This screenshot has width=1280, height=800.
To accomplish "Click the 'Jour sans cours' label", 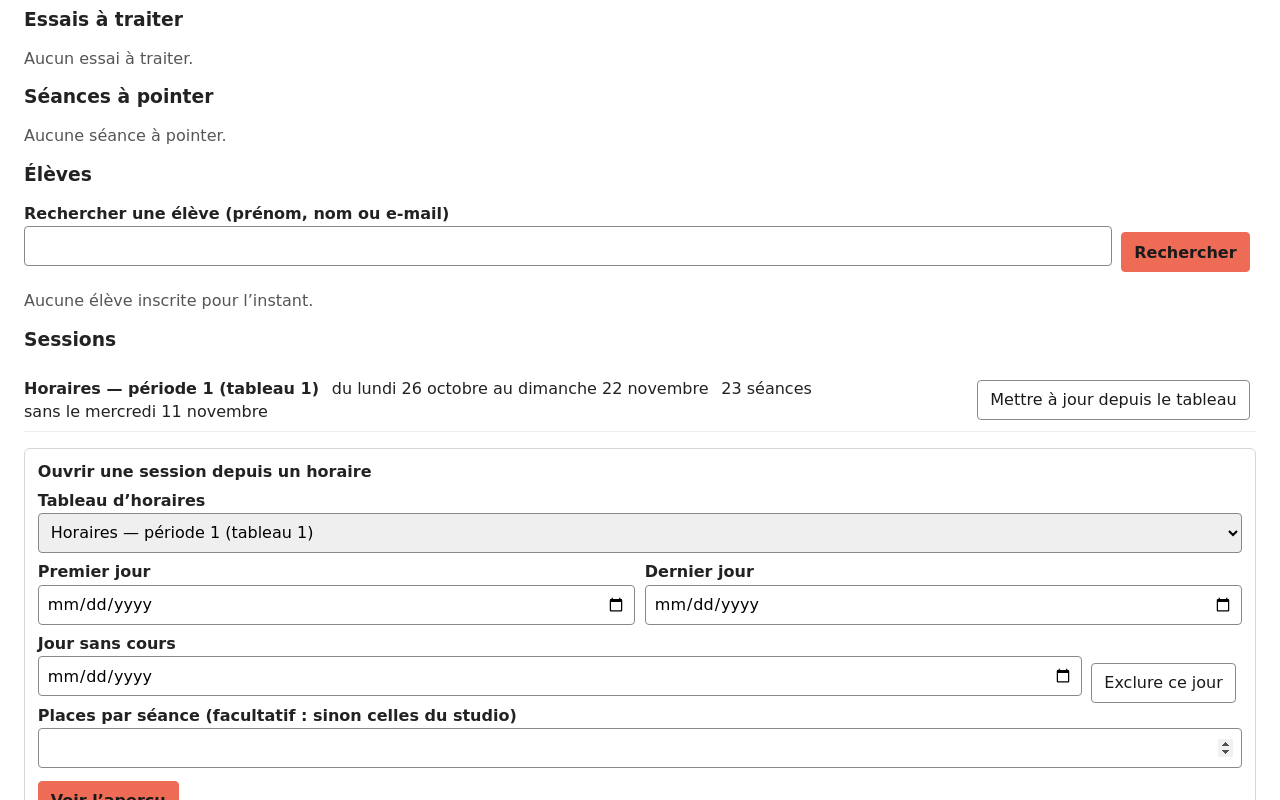I will pos(107,643).
